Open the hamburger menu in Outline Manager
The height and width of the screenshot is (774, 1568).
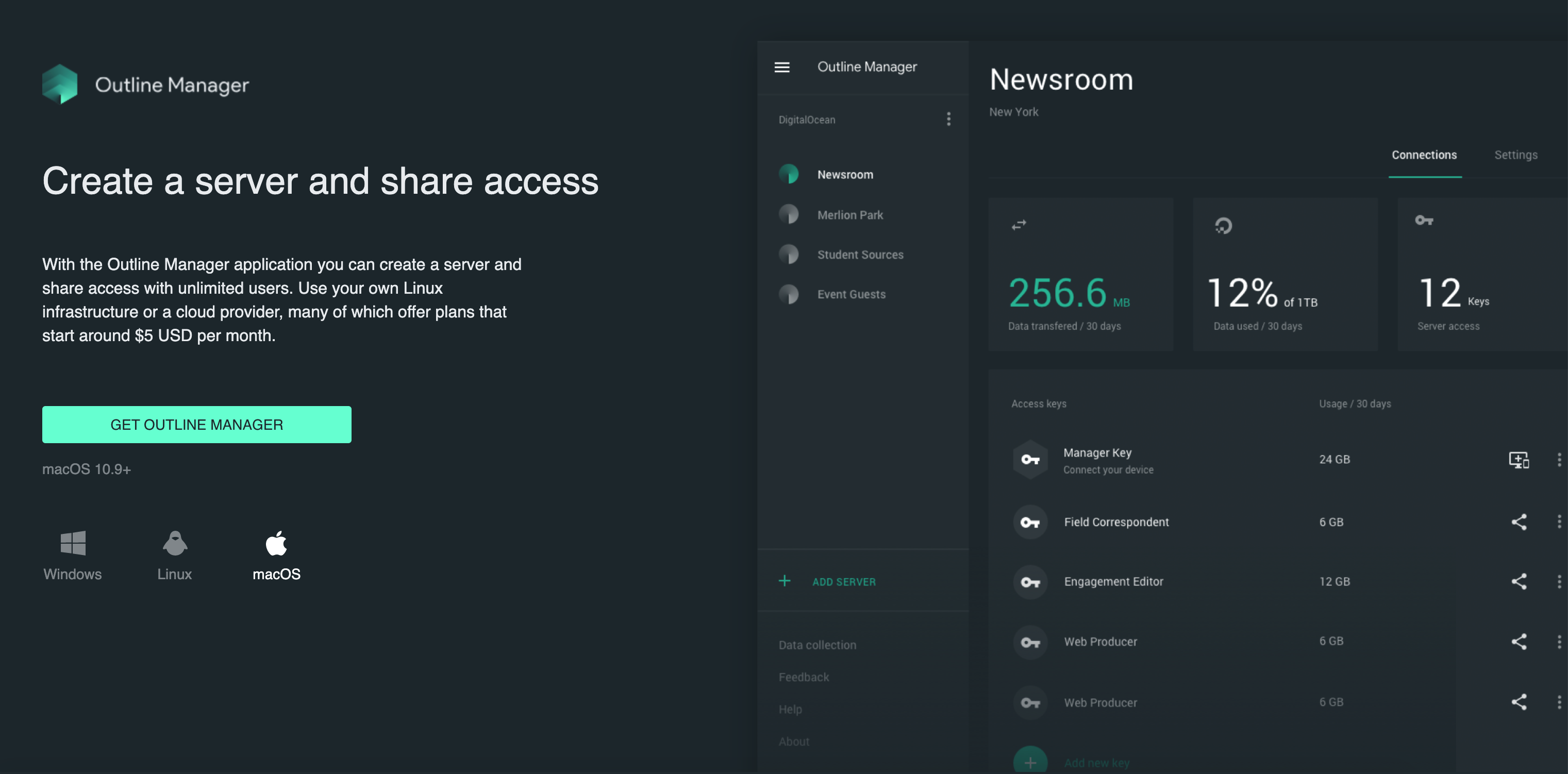coord(781,67)
